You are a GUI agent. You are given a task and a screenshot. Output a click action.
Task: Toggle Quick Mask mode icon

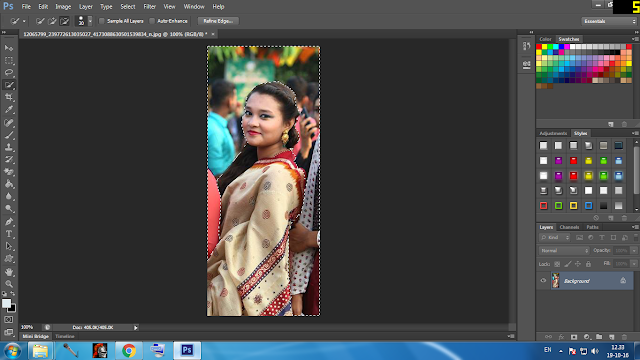click(9, 320)
